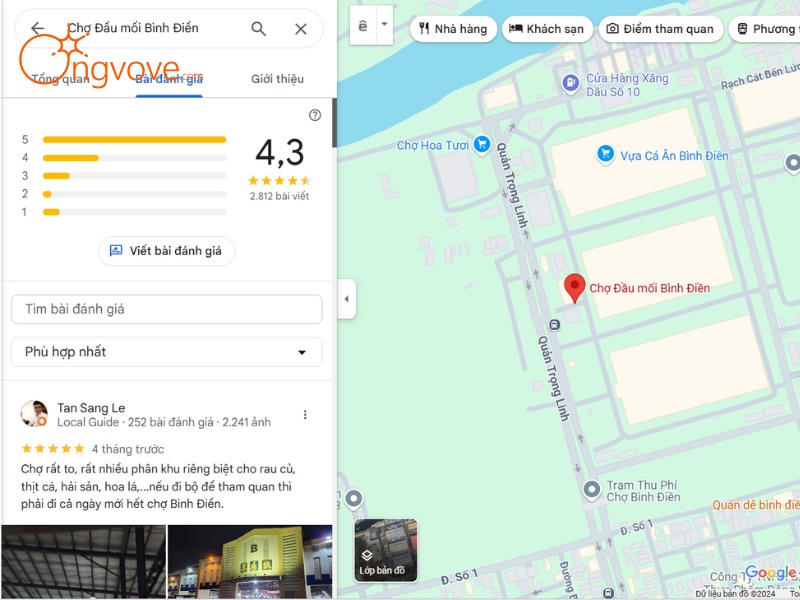Switch to the Giới thiệu tab
Viewport: 800px width, 600px height.
(277, 79)
